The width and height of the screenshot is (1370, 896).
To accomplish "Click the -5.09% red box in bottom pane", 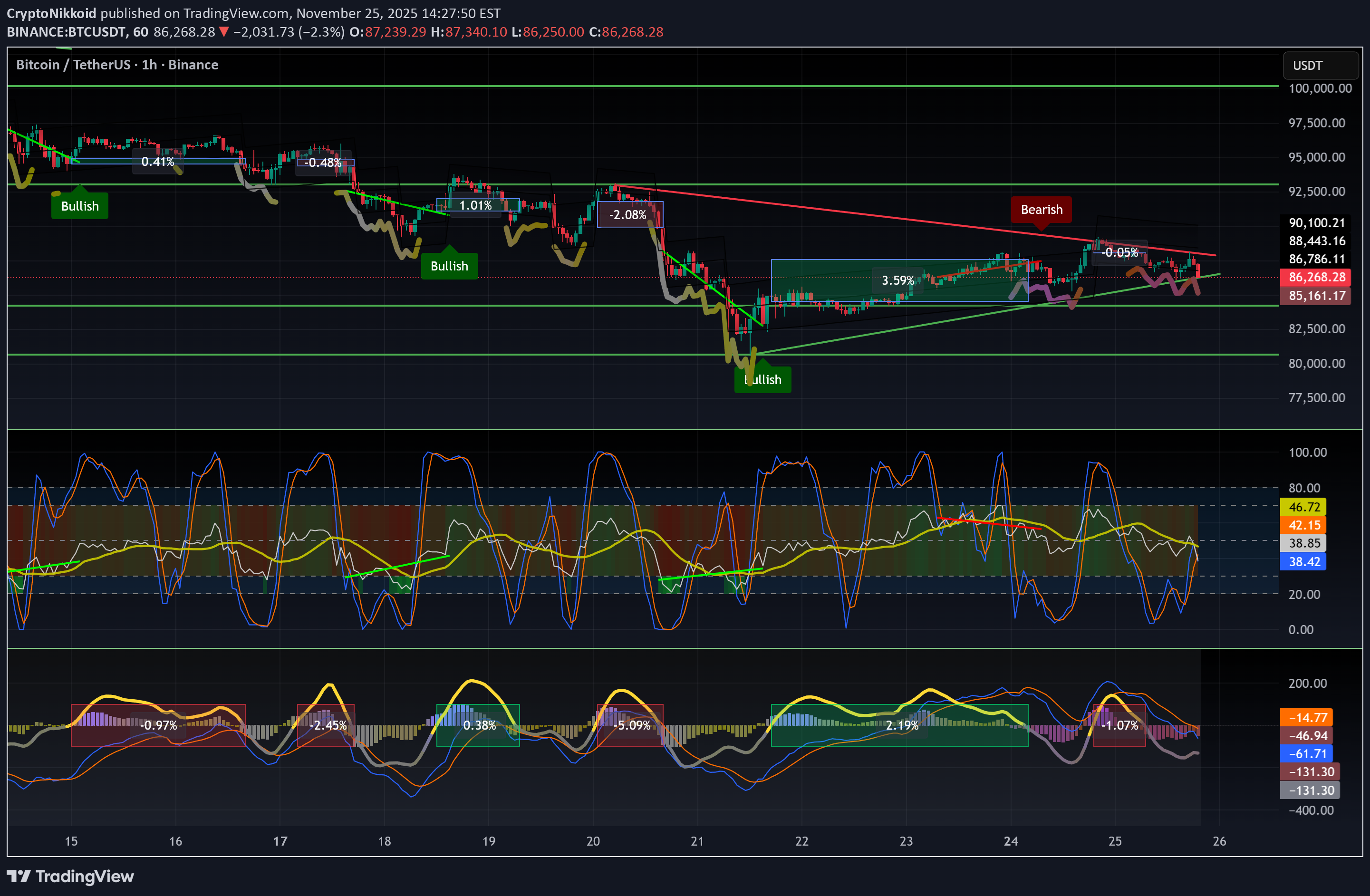I will (631, 725).
